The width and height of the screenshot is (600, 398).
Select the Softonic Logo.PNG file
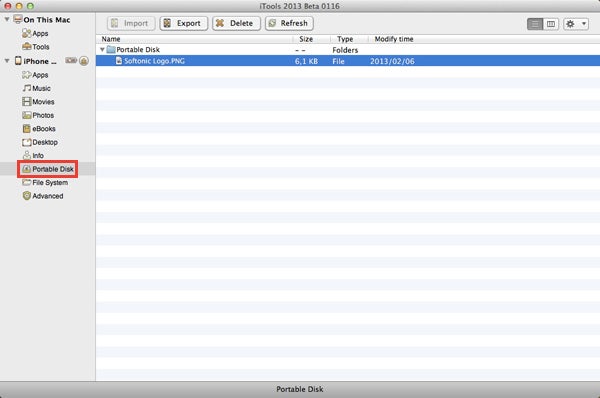point(347,61)
